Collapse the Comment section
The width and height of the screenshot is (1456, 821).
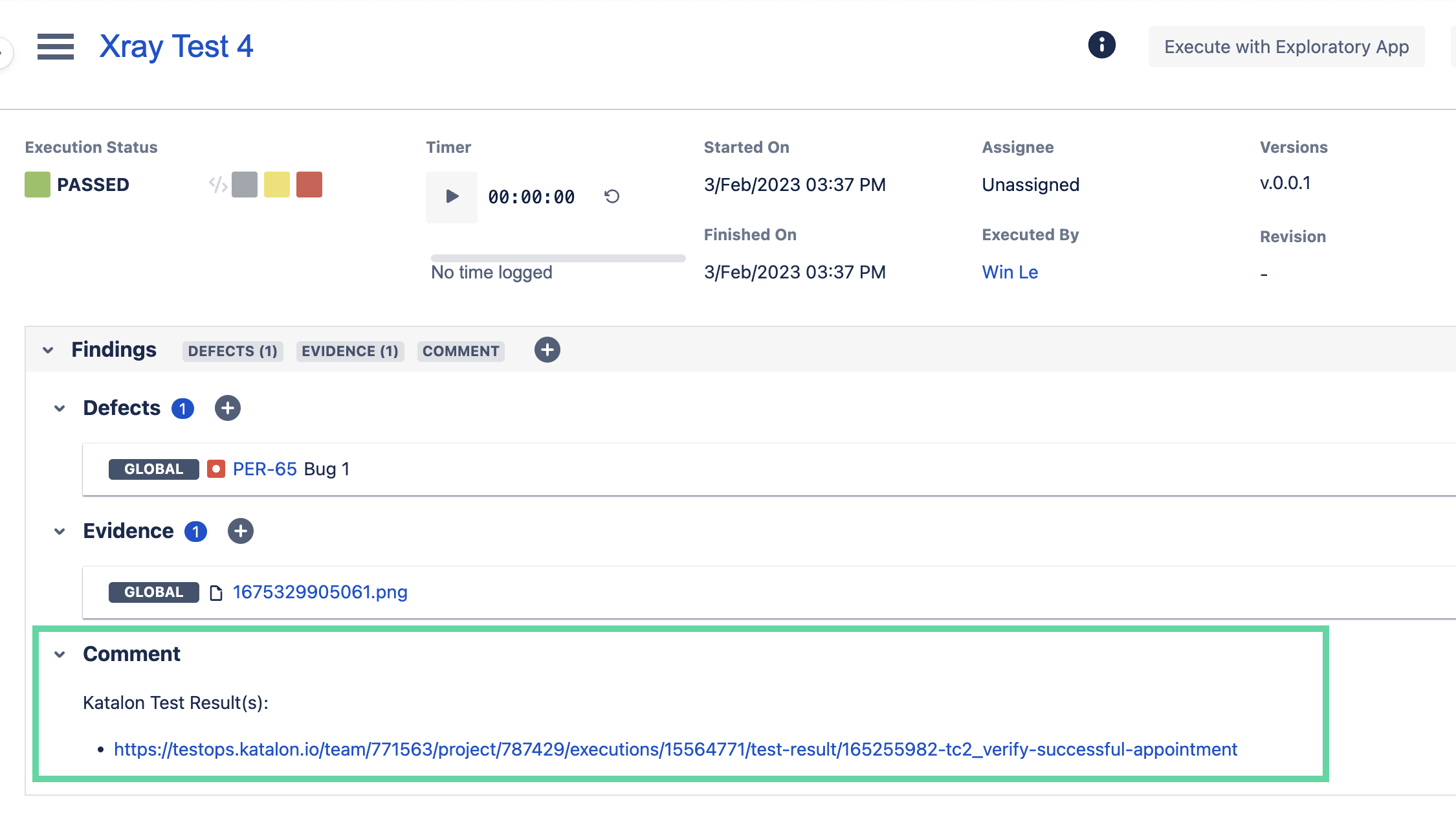coord(60,654)
